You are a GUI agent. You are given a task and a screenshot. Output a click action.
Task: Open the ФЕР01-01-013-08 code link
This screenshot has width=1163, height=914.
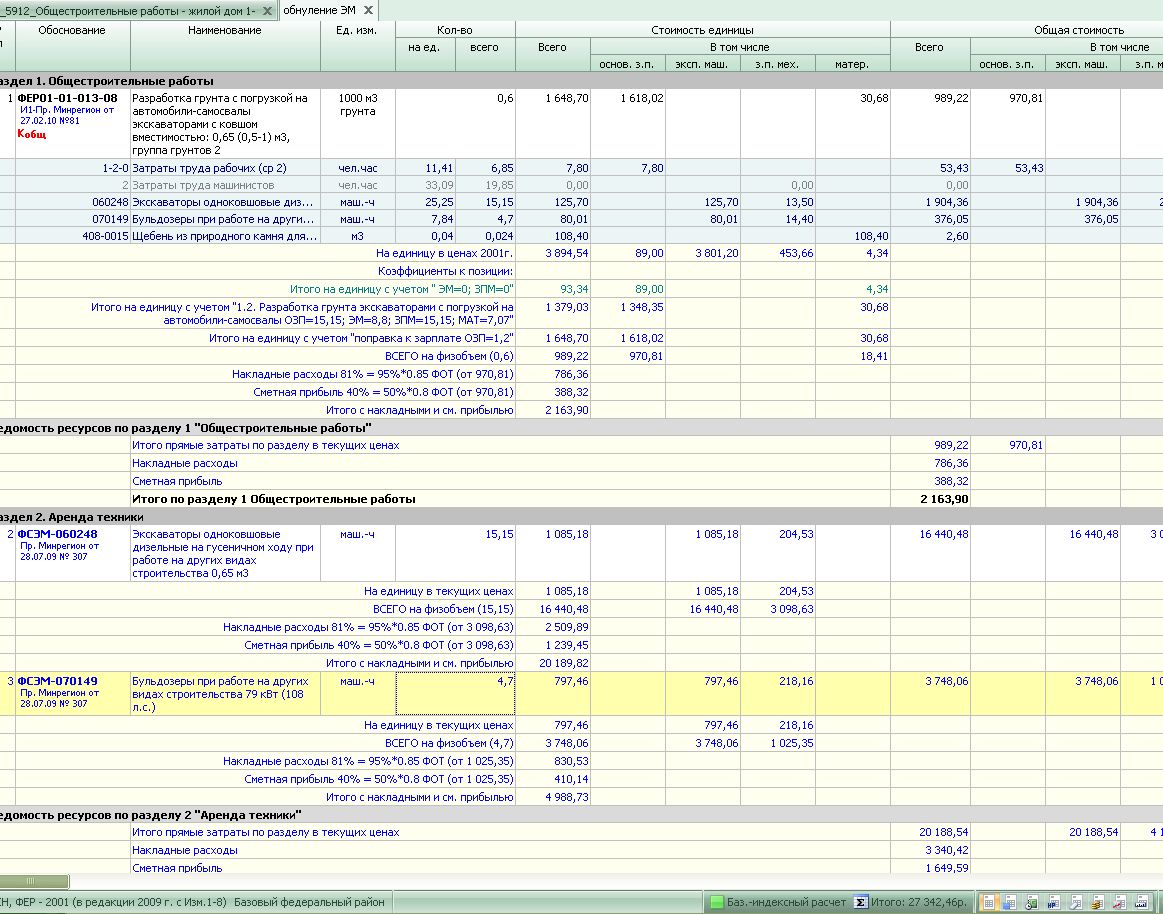click(x=67, y=98)
